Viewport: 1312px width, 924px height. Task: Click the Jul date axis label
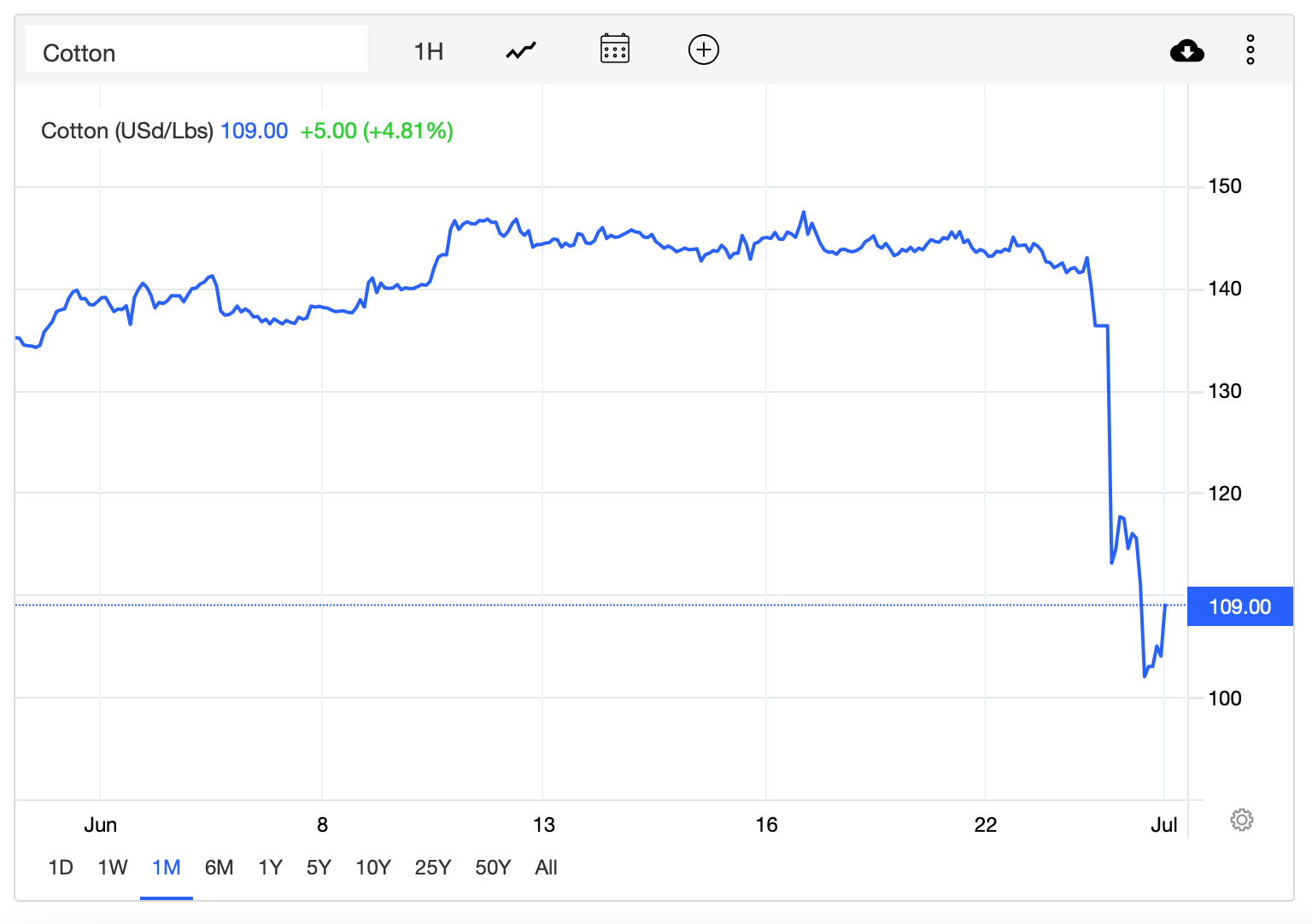[x=1163, y=825]
